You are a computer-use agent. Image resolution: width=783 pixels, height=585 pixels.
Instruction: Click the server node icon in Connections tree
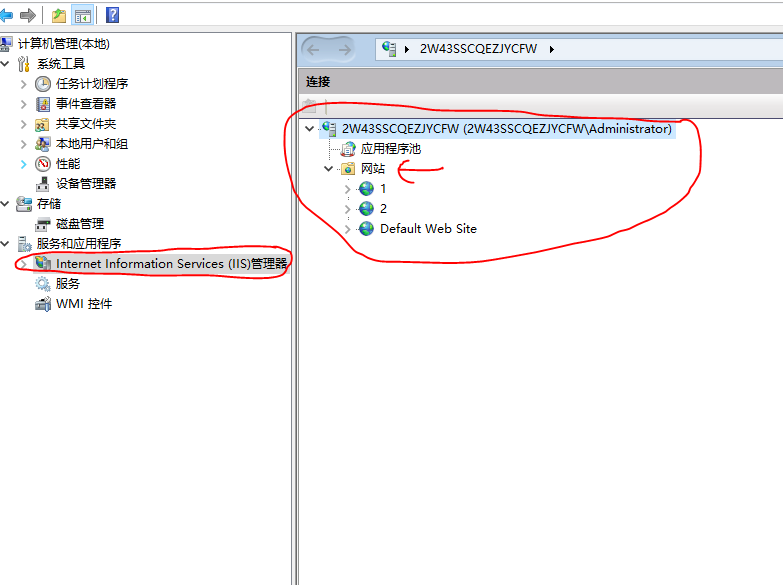pyautogui.click(x=329, y=129)
